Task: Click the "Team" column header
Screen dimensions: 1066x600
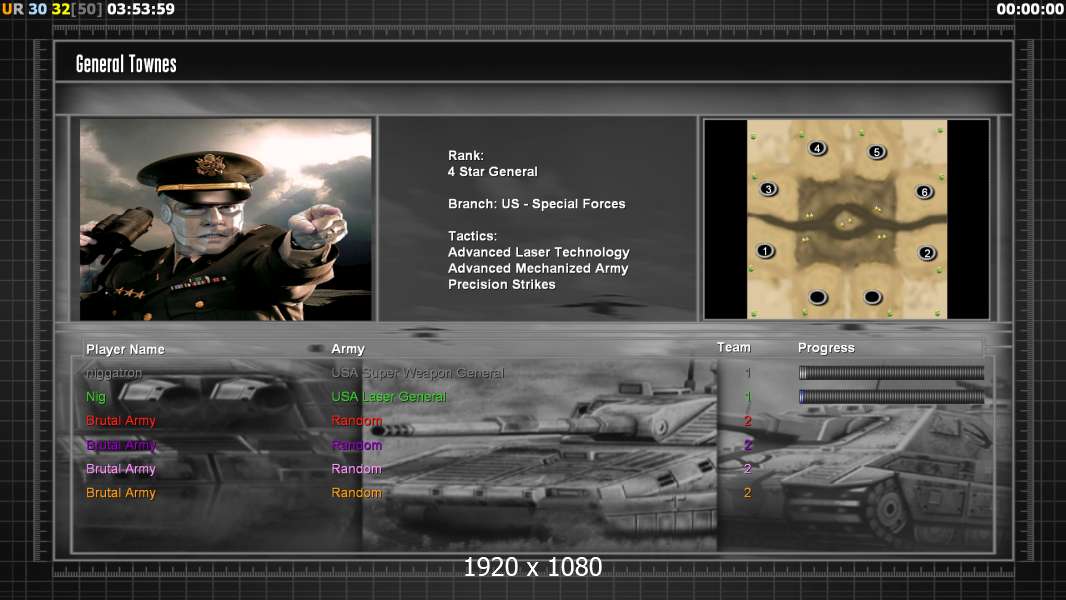Action: [x=734, y=347]
